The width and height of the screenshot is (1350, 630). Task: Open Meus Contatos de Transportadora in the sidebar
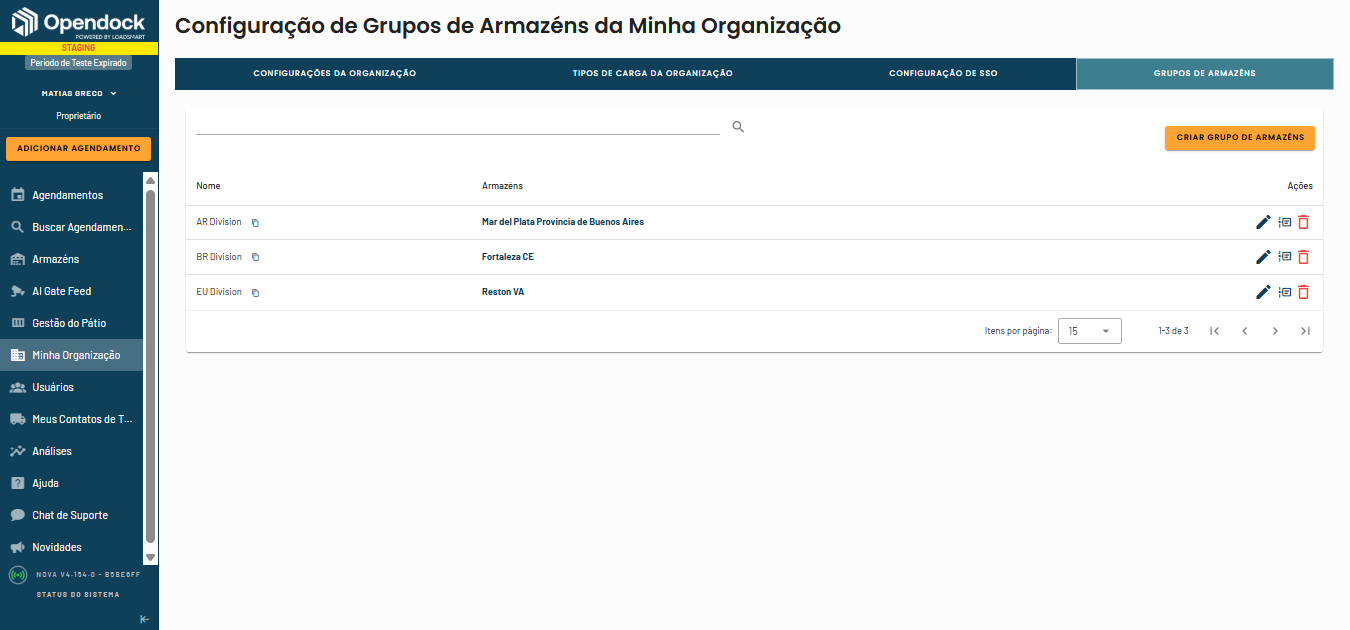pyautogui.click(x=72, y=419)
